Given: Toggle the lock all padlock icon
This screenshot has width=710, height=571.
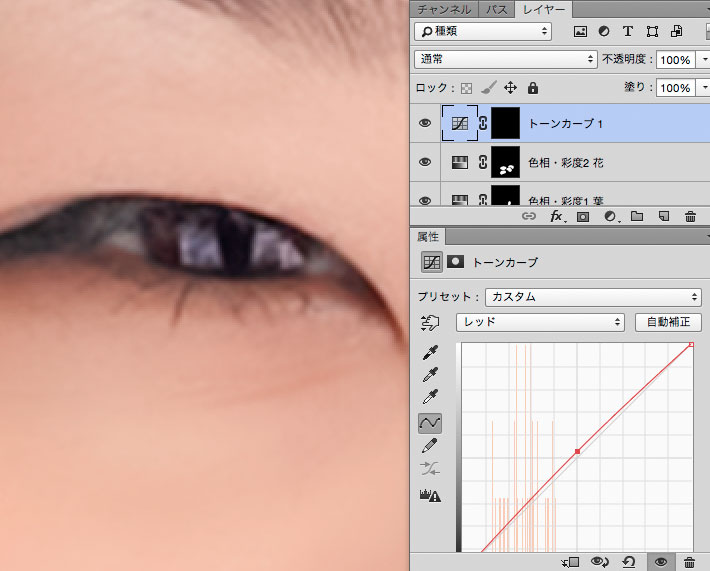Looking at the screenshot, I should 532,88.
